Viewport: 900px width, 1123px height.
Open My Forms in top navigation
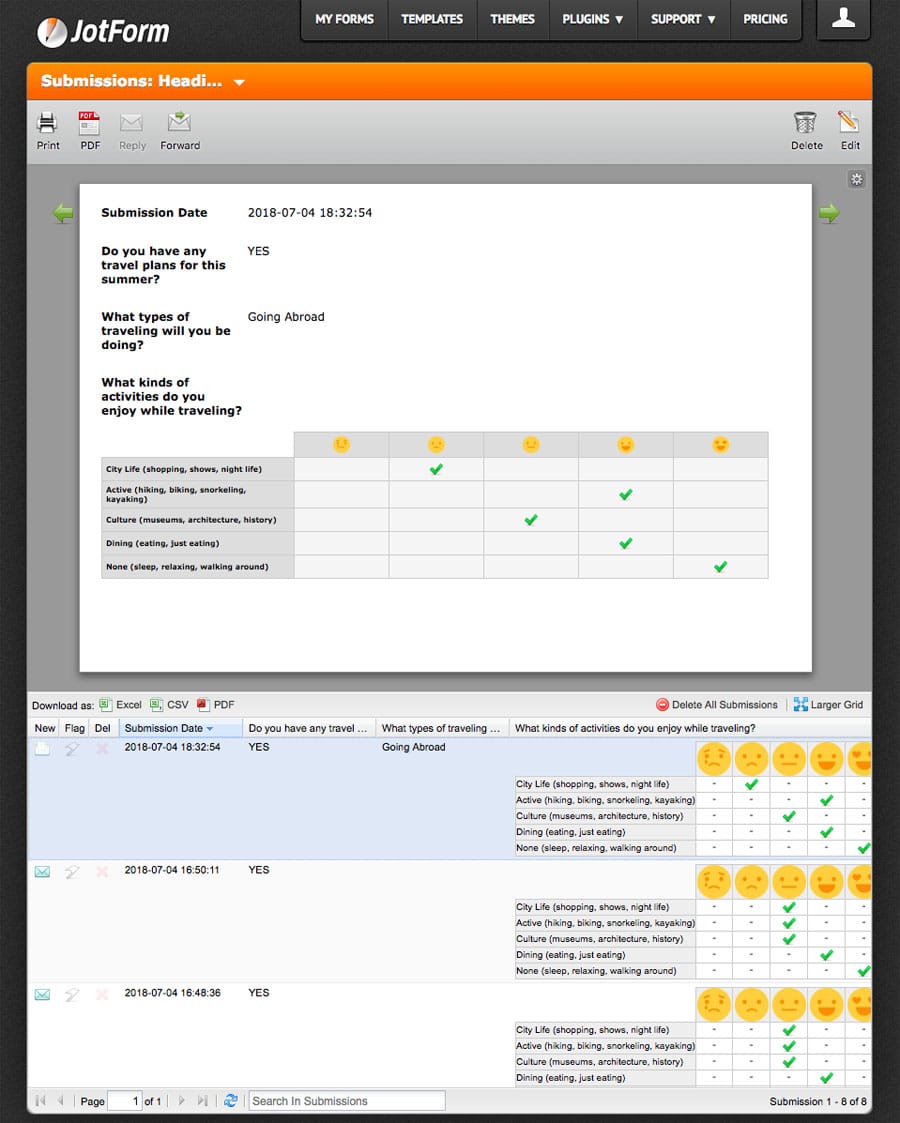(344, 19)
